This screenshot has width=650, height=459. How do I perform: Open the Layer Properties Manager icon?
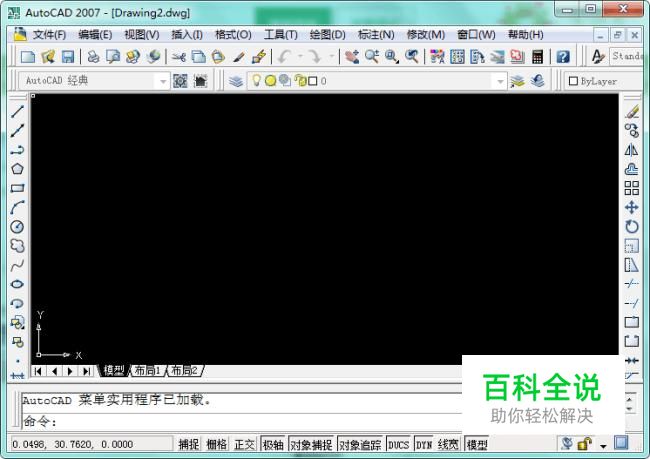(x=236, y=81)
